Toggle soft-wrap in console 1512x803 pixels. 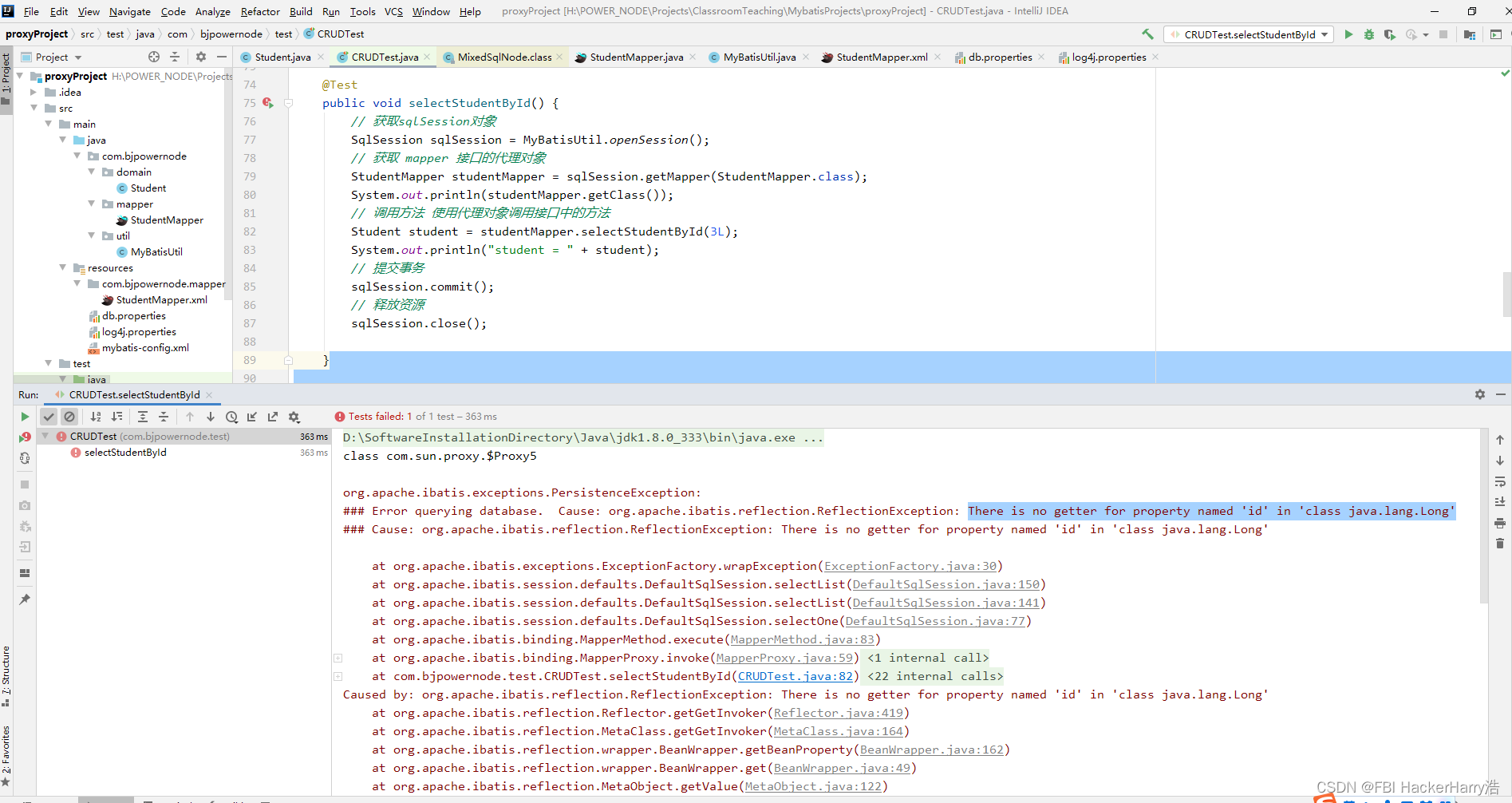(1500, 481)
